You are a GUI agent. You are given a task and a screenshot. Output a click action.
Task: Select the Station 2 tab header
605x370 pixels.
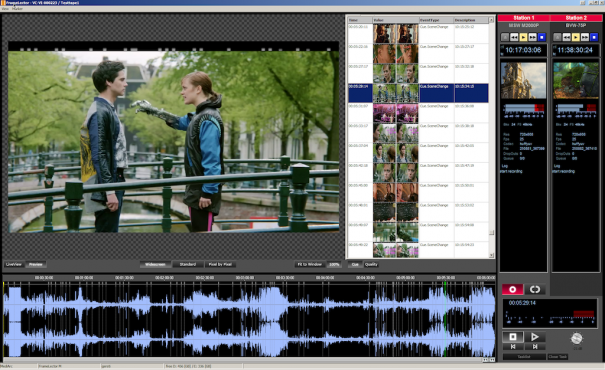click(576, 18)
